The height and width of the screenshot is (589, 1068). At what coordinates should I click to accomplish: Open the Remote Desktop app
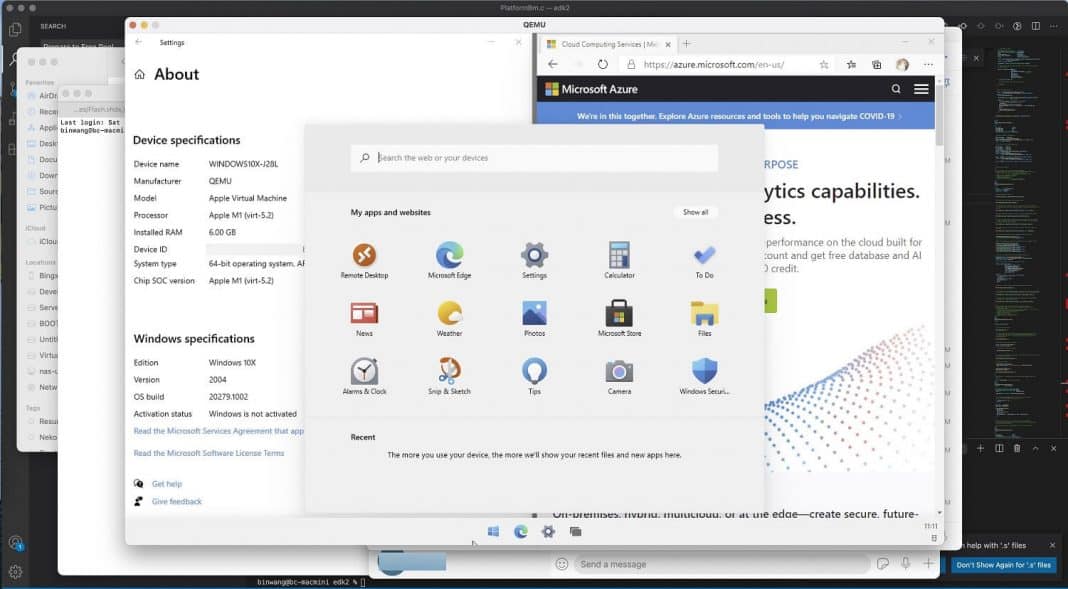[363, 256]
